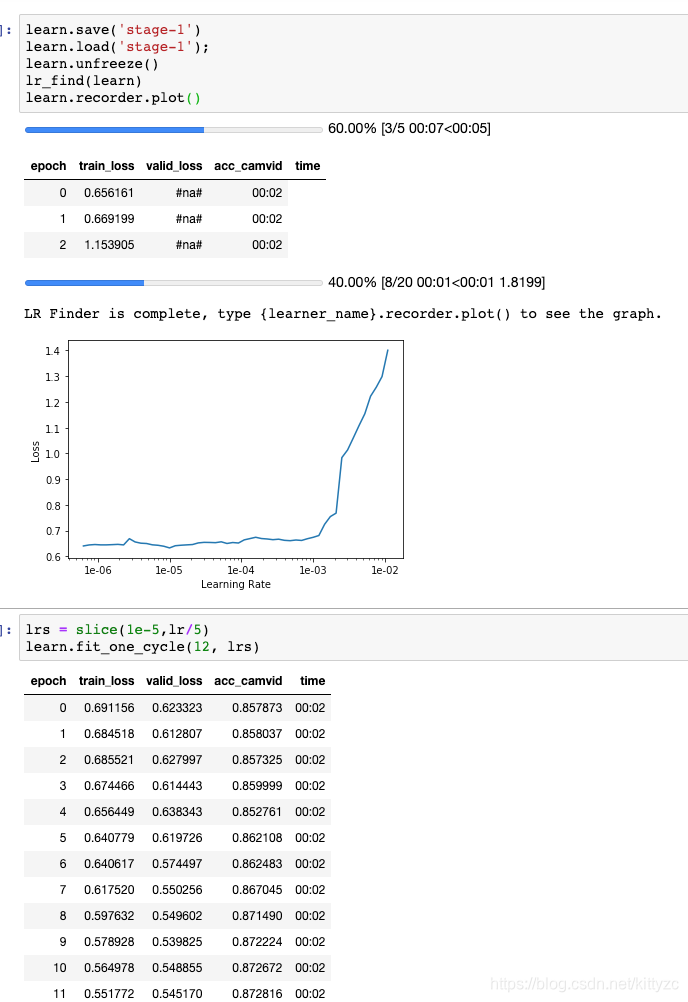Click acc_camvid value 0.872672

click(257, 967)
